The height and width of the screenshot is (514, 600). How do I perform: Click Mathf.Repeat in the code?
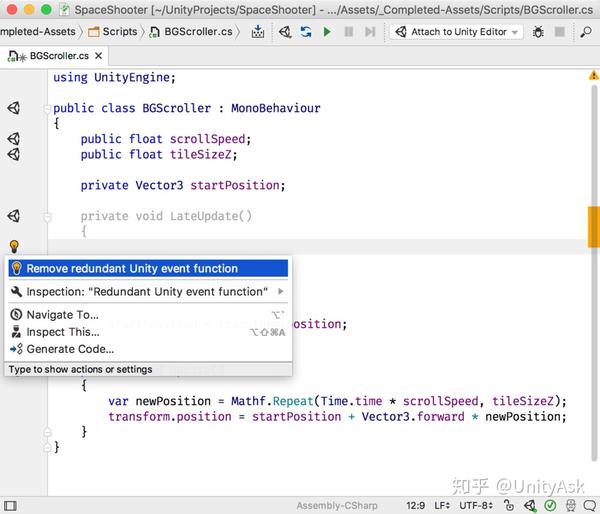coord(272,401)
